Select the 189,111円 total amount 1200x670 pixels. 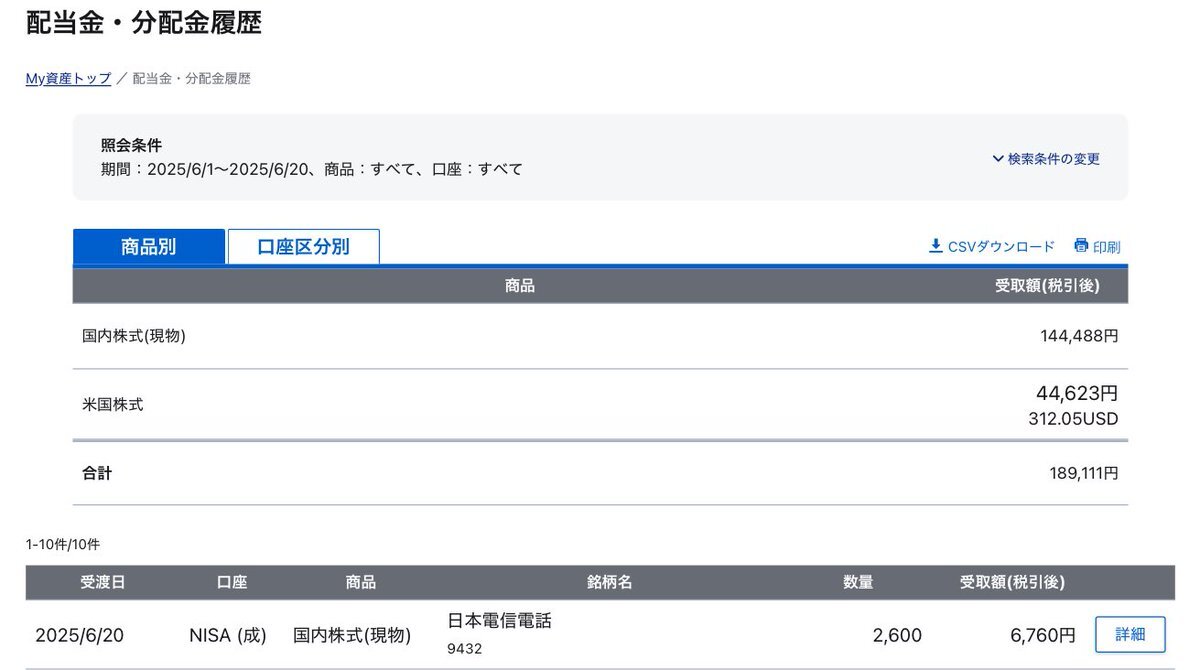(1084, 473)
